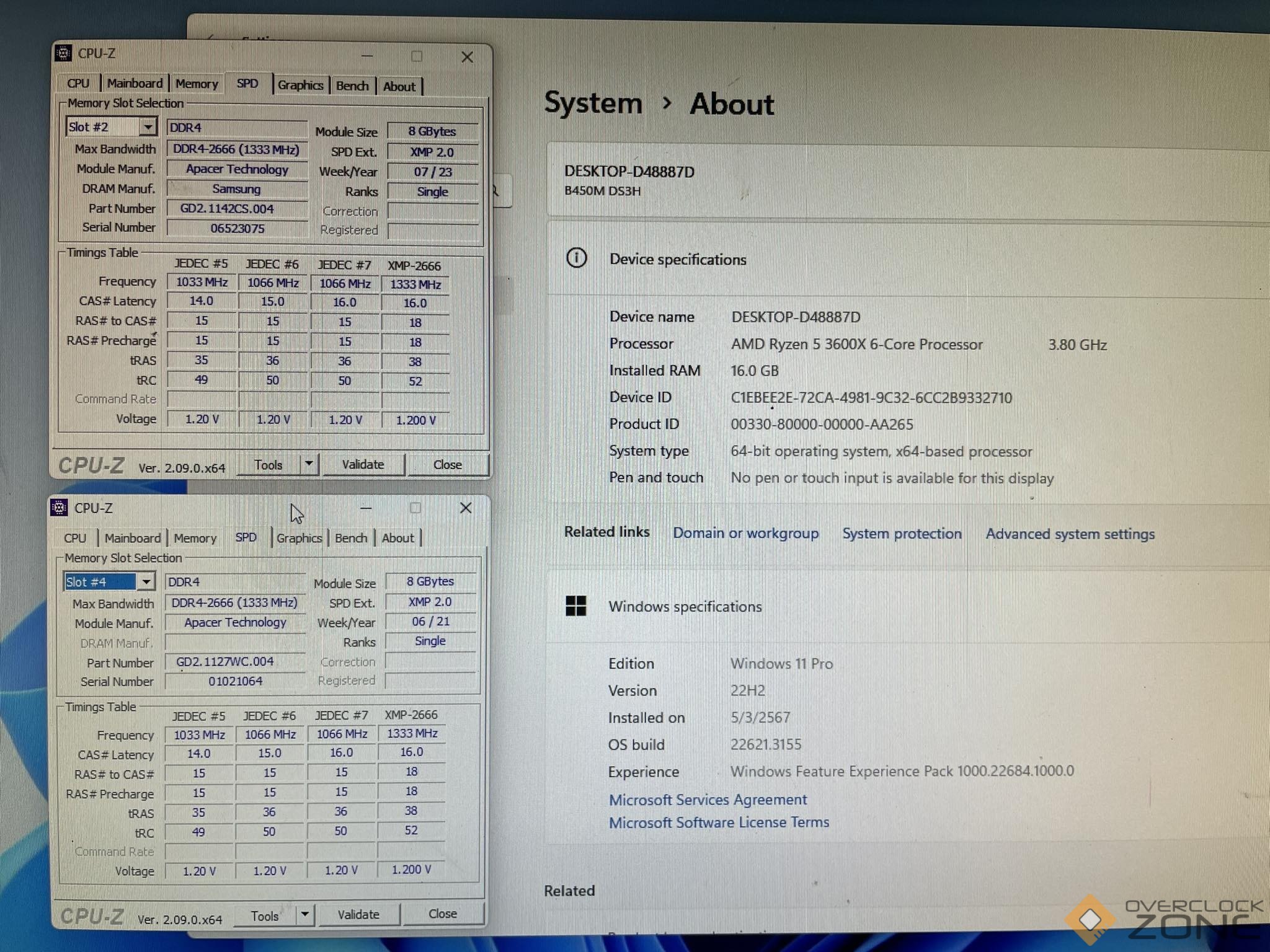Click the CPU-Z icon in the bottom window title bar
The image size is (1270, 952).
(60, 508)
